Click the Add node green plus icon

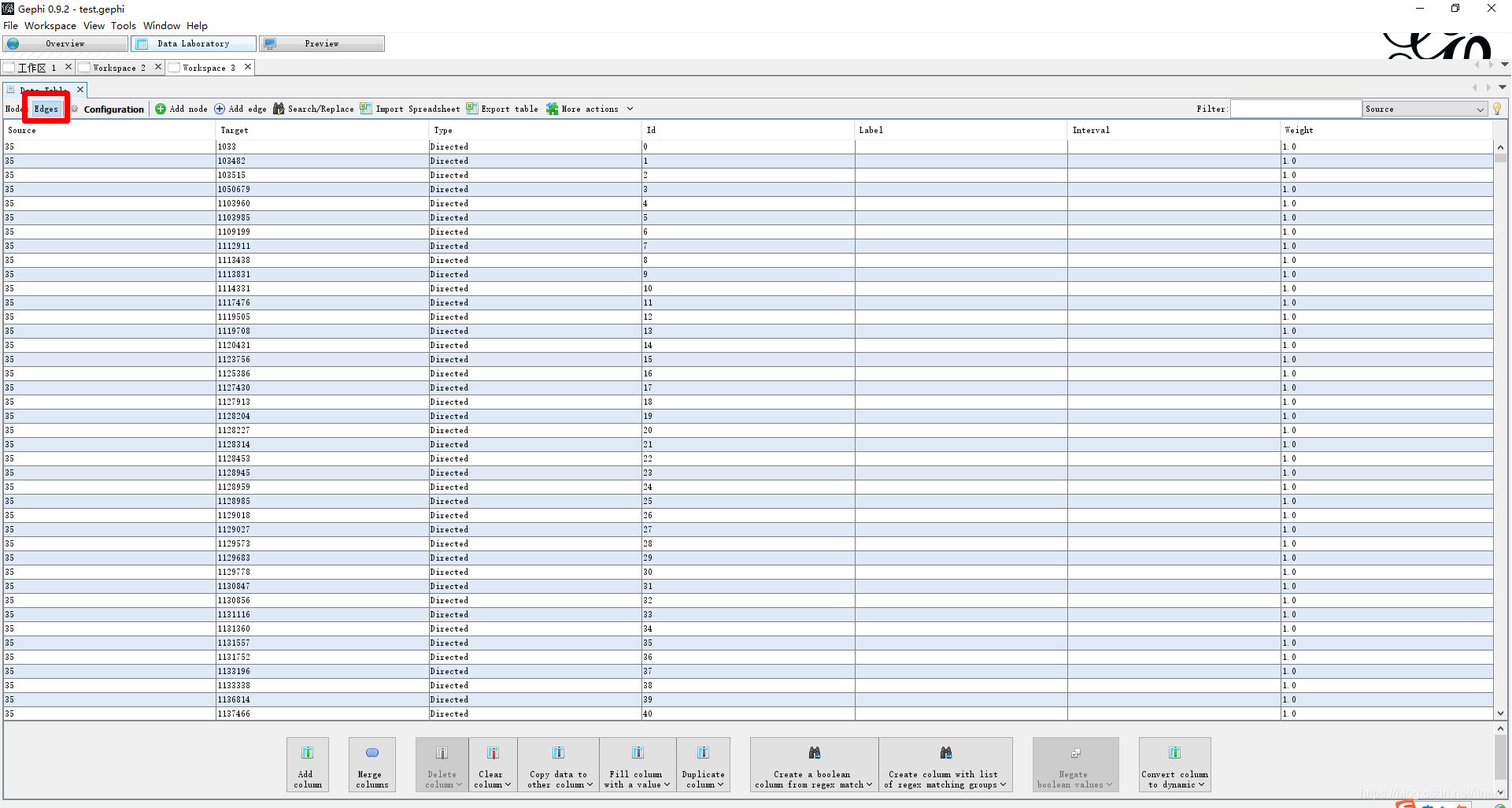pyautogui.click(x=161, y=109)
